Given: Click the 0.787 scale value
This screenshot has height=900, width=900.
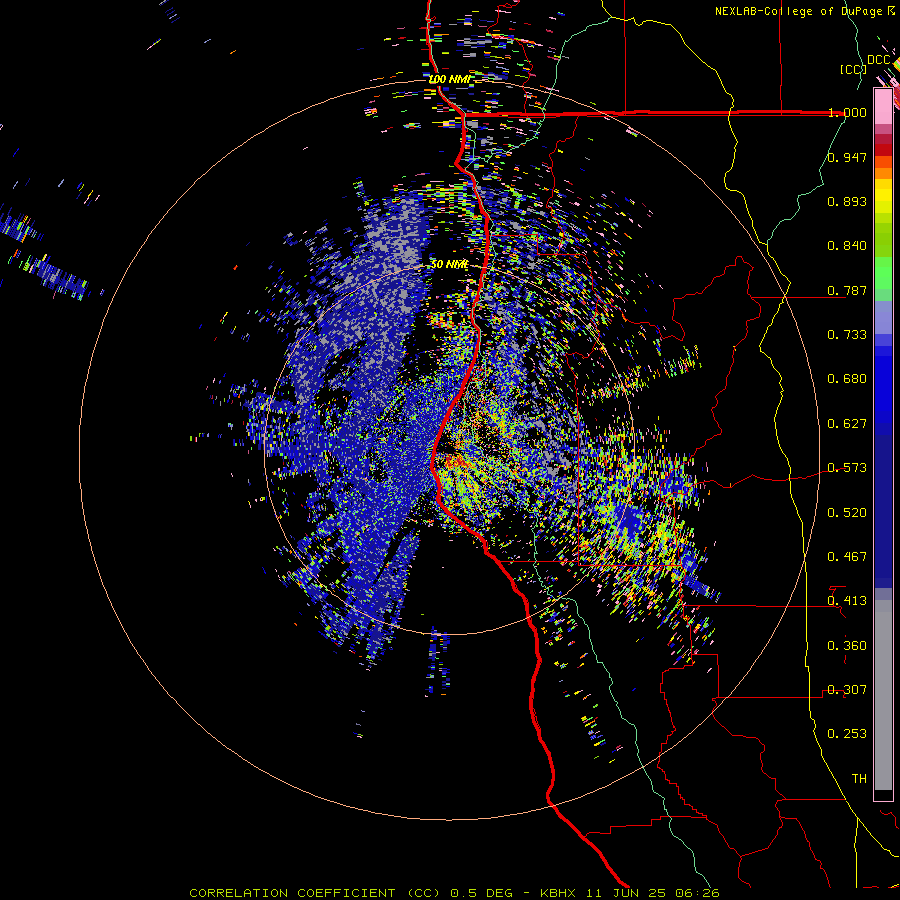Looking at the screenshot, I should coord(847,290).
